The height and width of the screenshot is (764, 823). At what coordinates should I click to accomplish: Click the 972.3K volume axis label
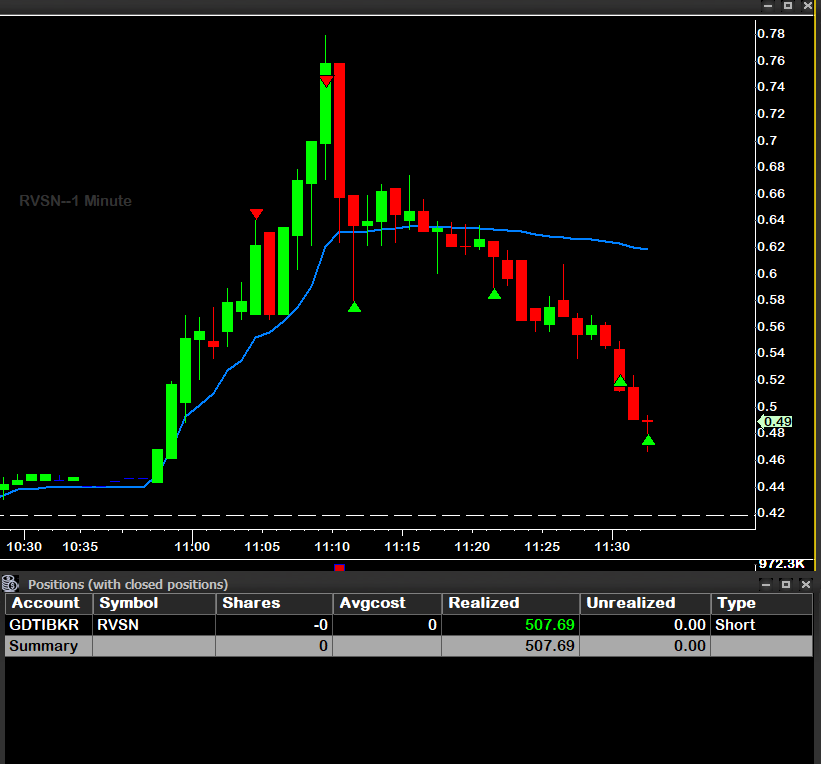(782, 564)
